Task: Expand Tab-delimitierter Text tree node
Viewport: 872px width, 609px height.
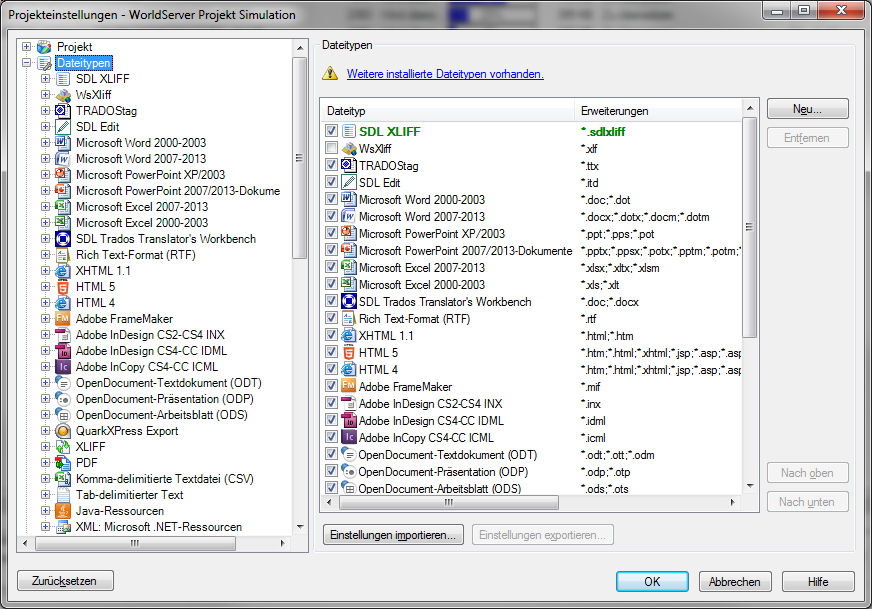Action: 46,495
